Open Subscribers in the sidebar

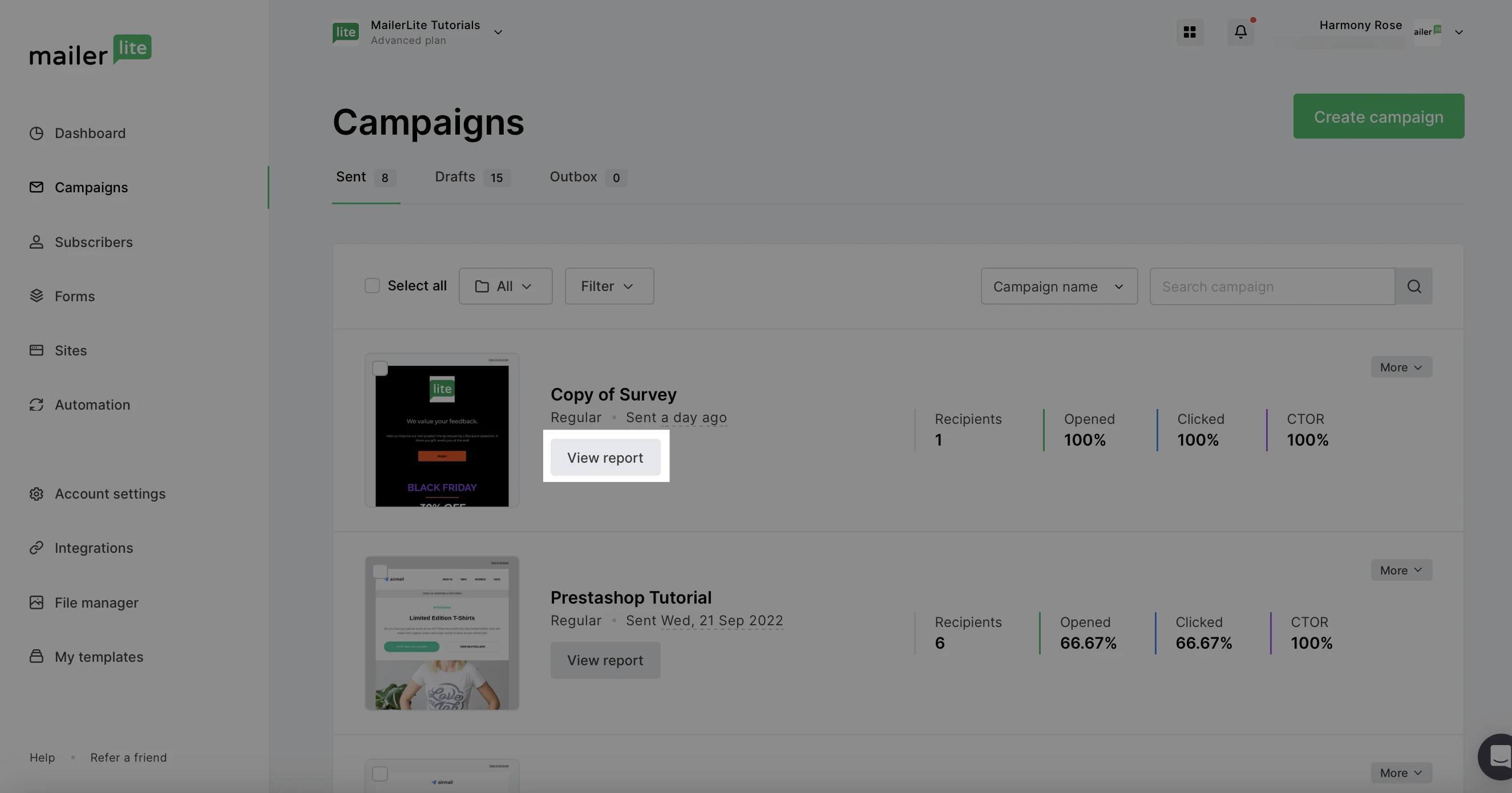coord(81,242)
